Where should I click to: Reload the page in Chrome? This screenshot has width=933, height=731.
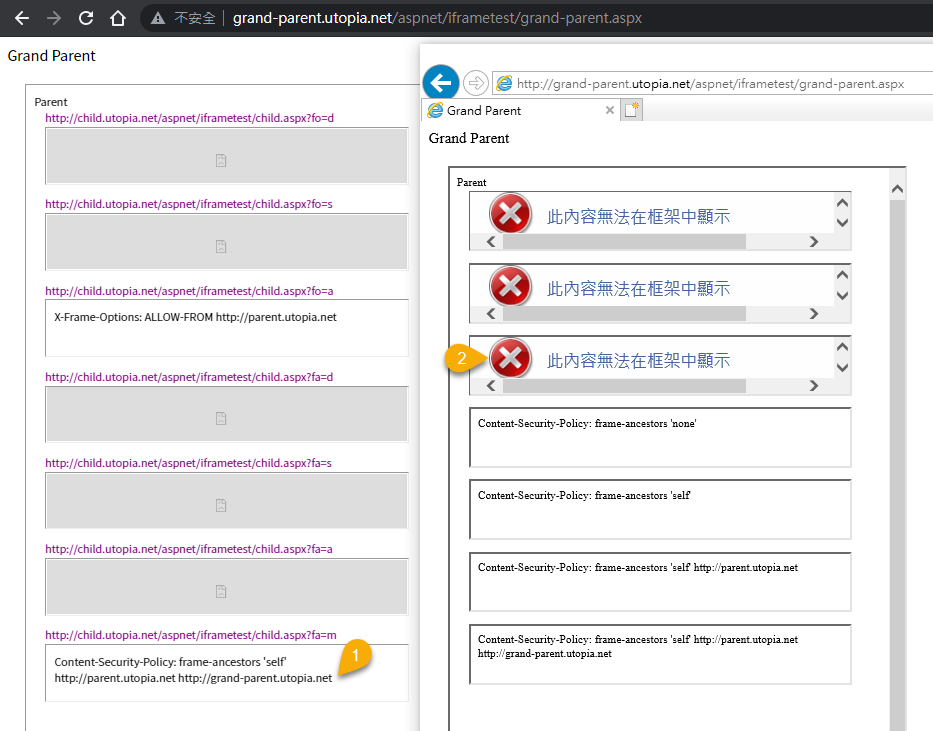pos(86,18)
